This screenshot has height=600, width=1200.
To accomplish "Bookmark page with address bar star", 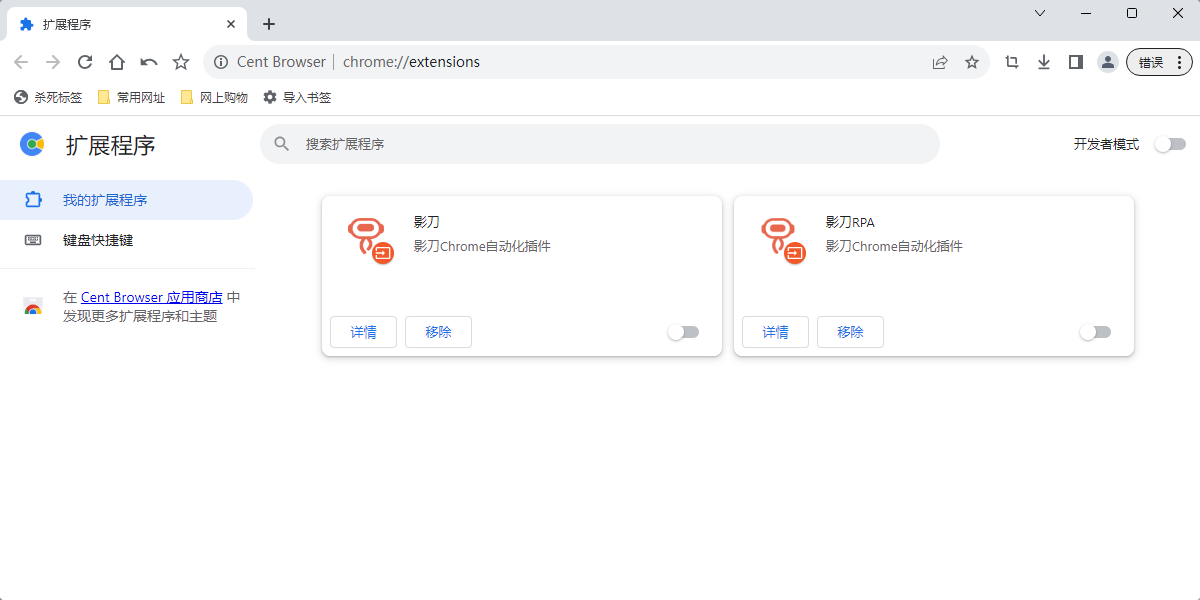I will 972,62.
